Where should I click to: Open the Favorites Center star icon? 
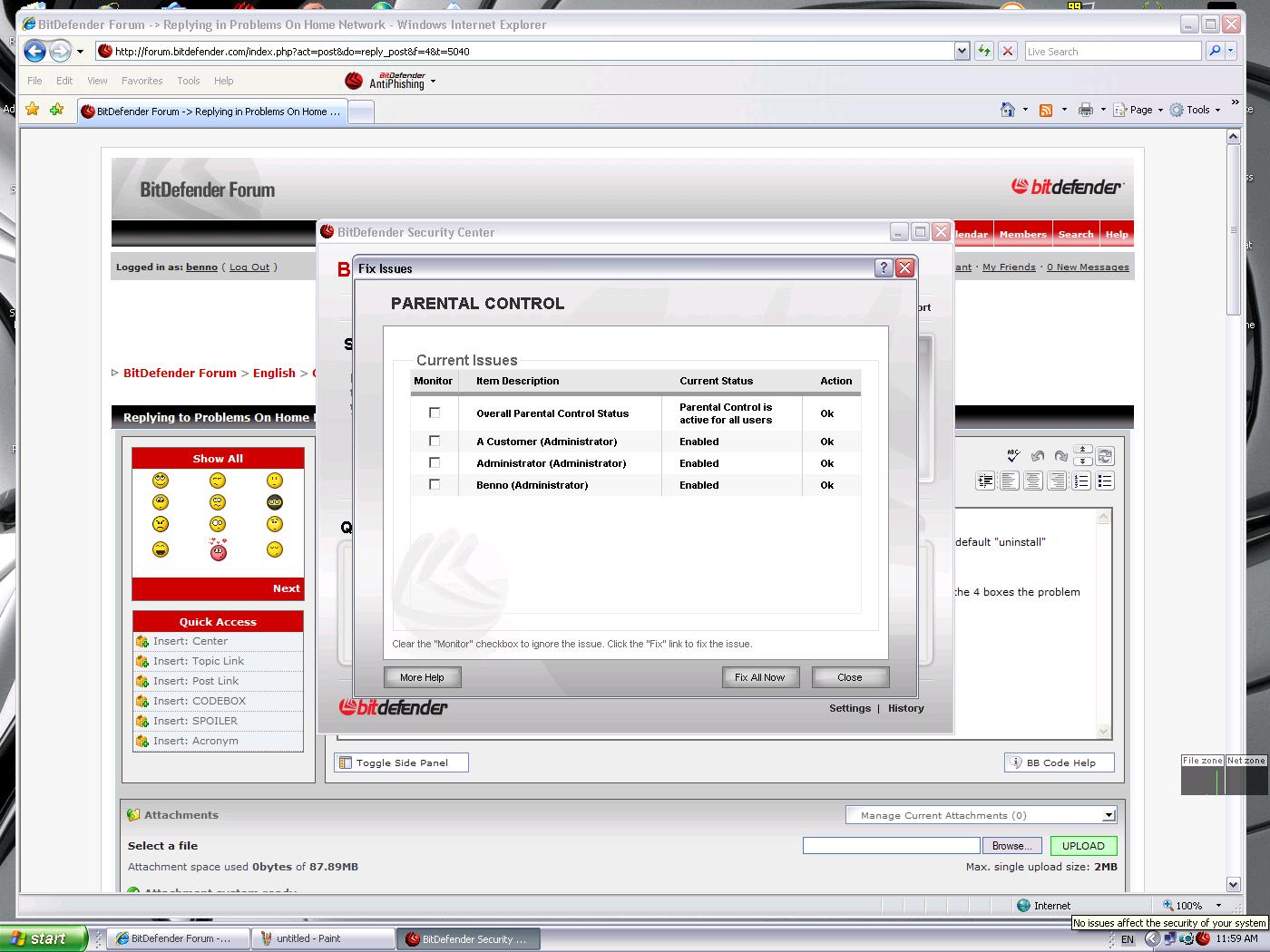click(x=33, y=110)
